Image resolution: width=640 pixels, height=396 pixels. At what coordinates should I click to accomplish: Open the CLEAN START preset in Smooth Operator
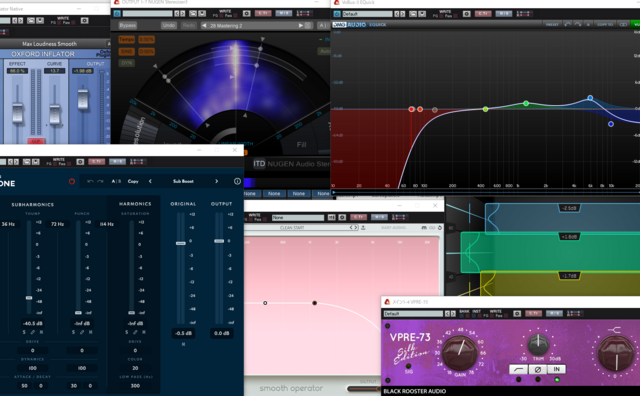[x=292, y=227]
